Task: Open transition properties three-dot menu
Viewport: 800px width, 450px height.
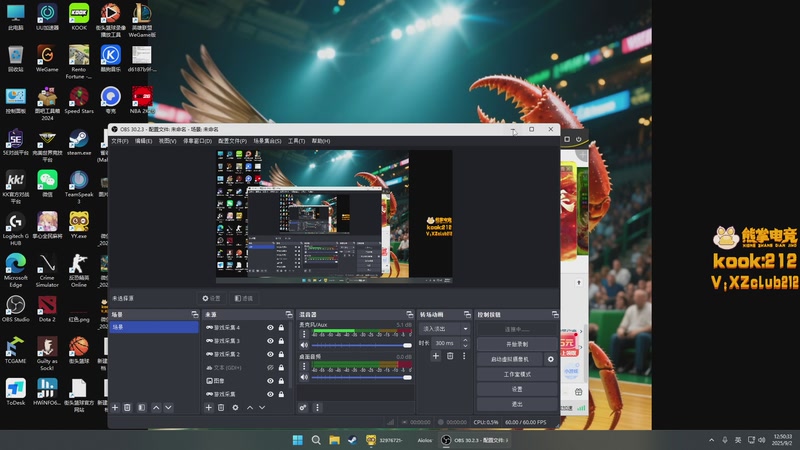Action: [464, 356]
